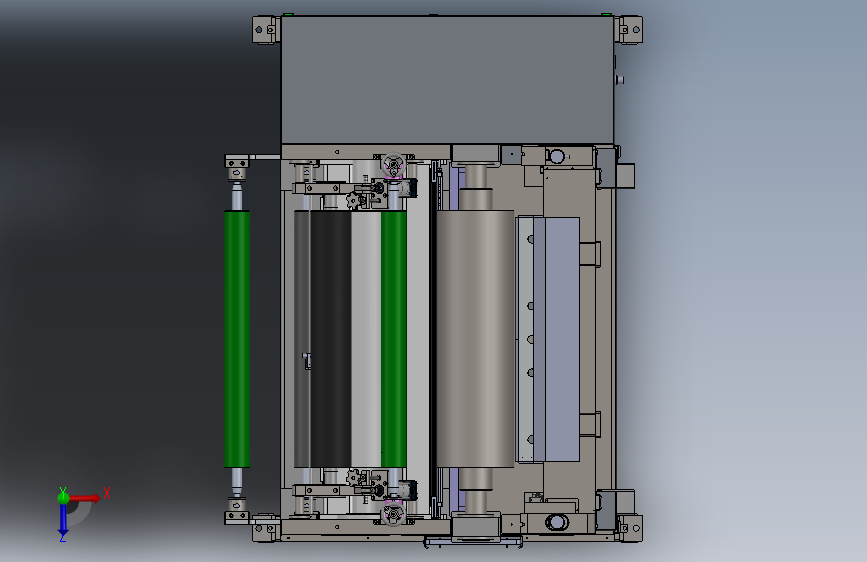Select the upper tab of the blue-gray plate

point(589,254)
